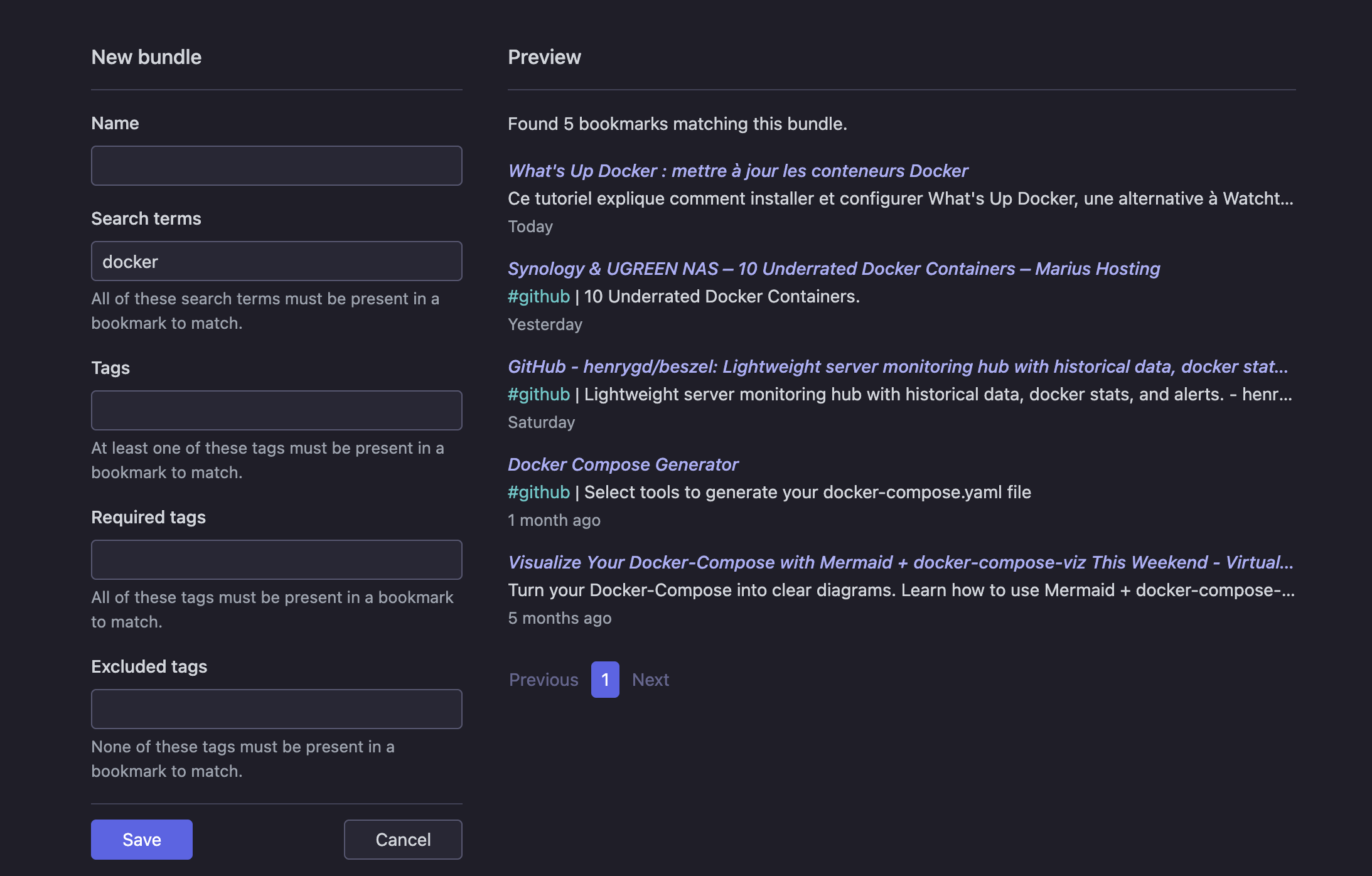This screenshot has width=1372, height=876.
Task: Focus the Tags input field
Action: (x=276, y=410)
